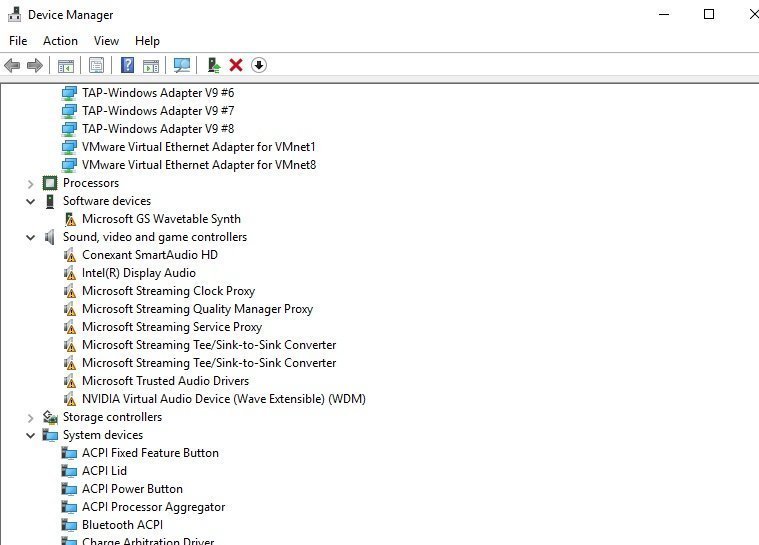Expand the Storage controllers category
759x545 pixels.
[x=30, y=418]
